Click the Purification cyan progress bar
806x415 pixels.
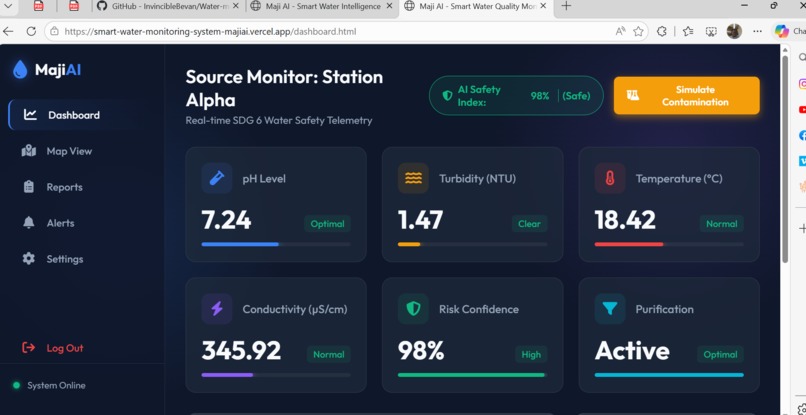point(669,375)
